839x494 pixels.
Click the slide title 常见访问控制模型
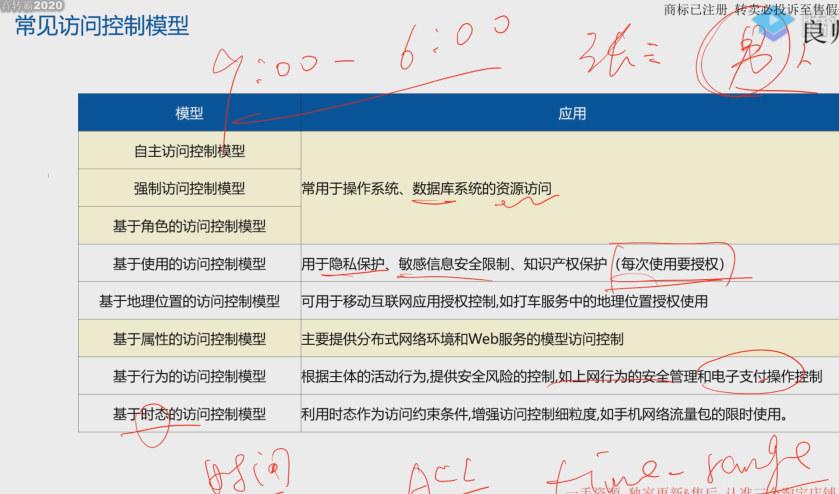[102, 25]
